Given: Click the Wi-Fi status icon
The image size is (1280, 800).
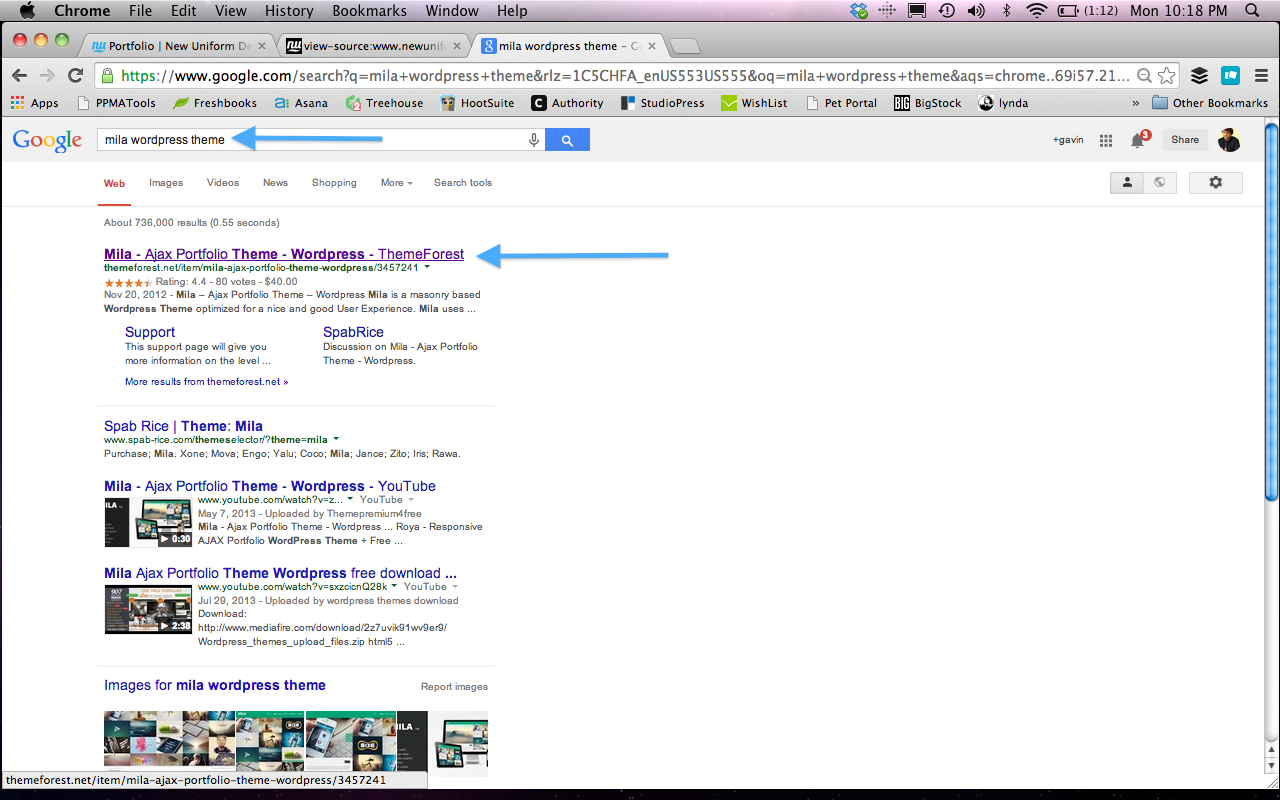Looking at the screenshot, I should tap(1037, 11).
